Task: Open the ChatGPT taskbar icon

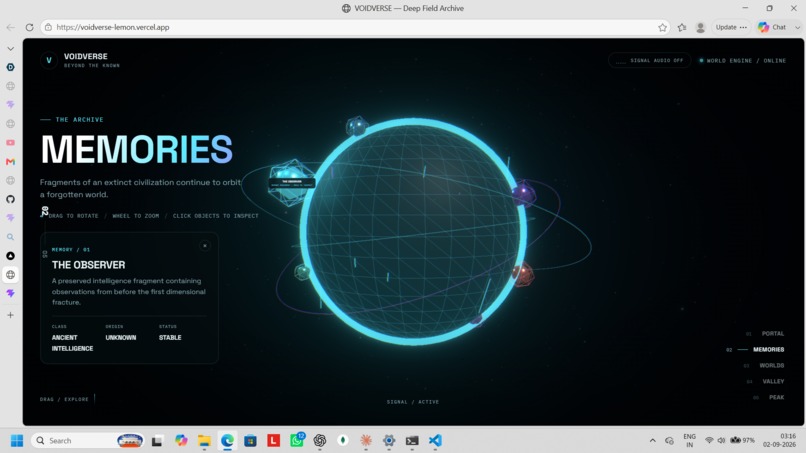Action: 320,441
